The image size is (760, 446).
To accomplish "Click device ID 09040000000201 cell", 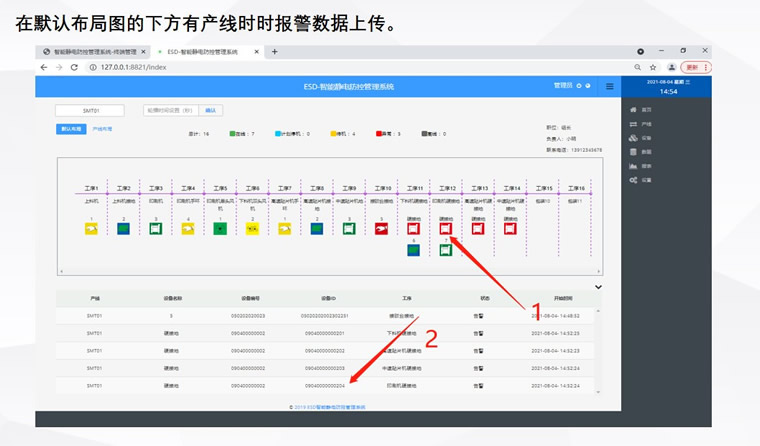I will point(325,334).
